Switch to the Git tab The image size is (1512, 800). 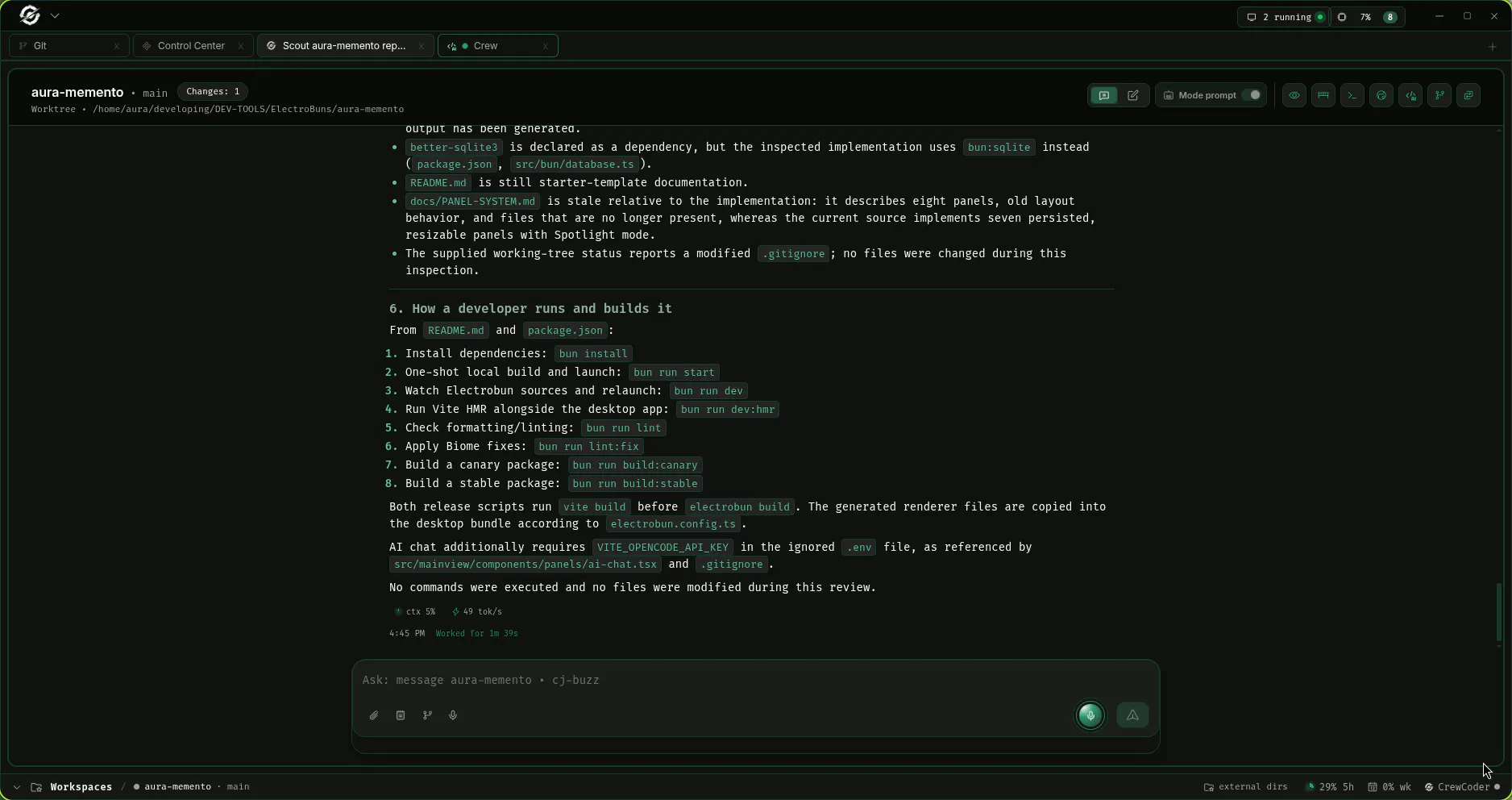(69, 46)
